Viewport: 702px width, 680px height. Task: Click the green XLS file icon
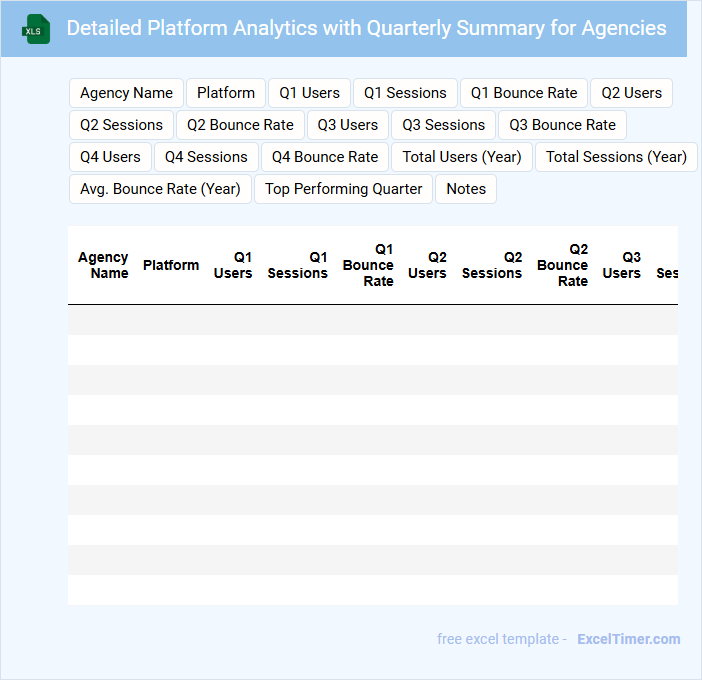pyautogui.click(x=37, y=29)
